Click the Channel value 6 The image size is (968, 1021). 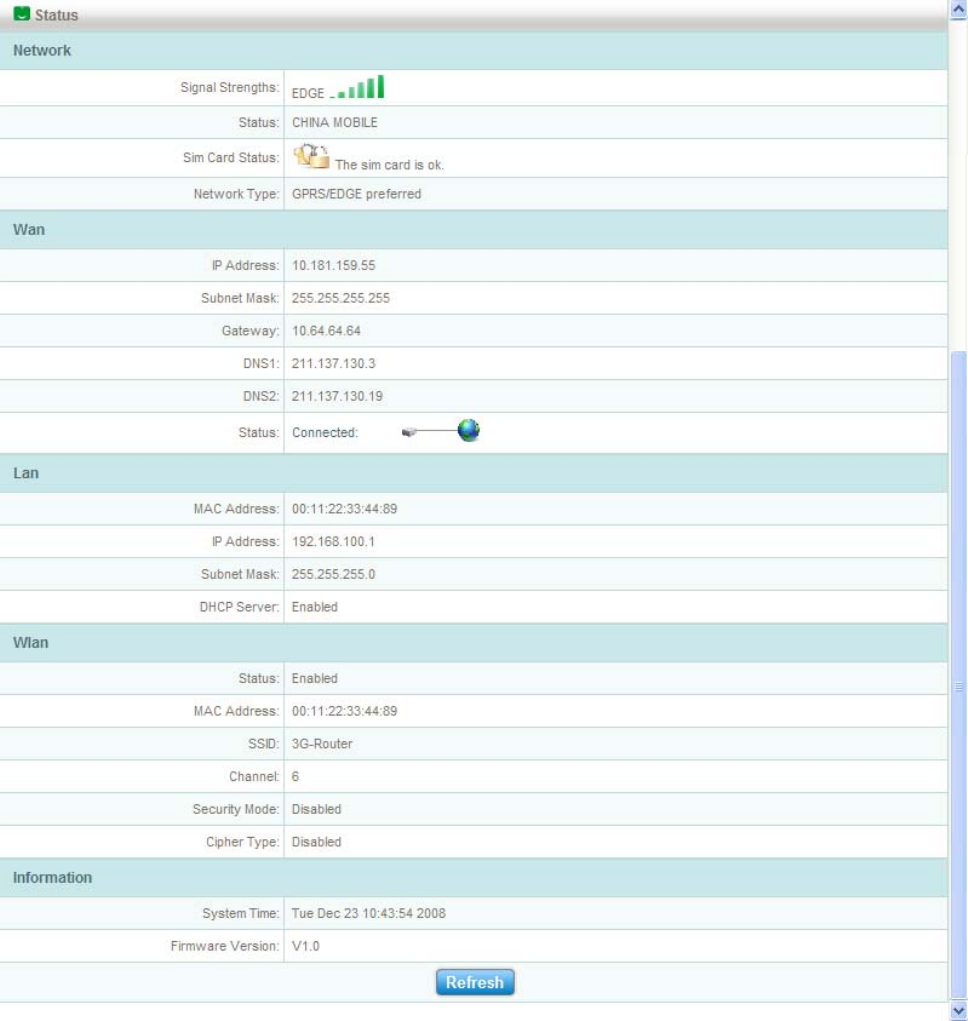click(296, 776)
